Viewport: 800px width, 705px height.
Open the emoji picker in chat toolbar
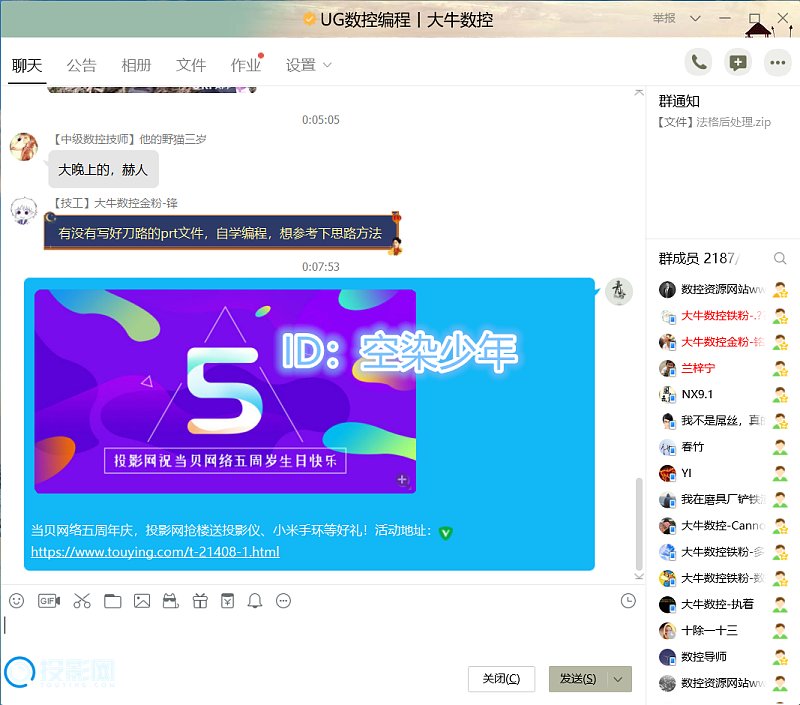(16, 601)
